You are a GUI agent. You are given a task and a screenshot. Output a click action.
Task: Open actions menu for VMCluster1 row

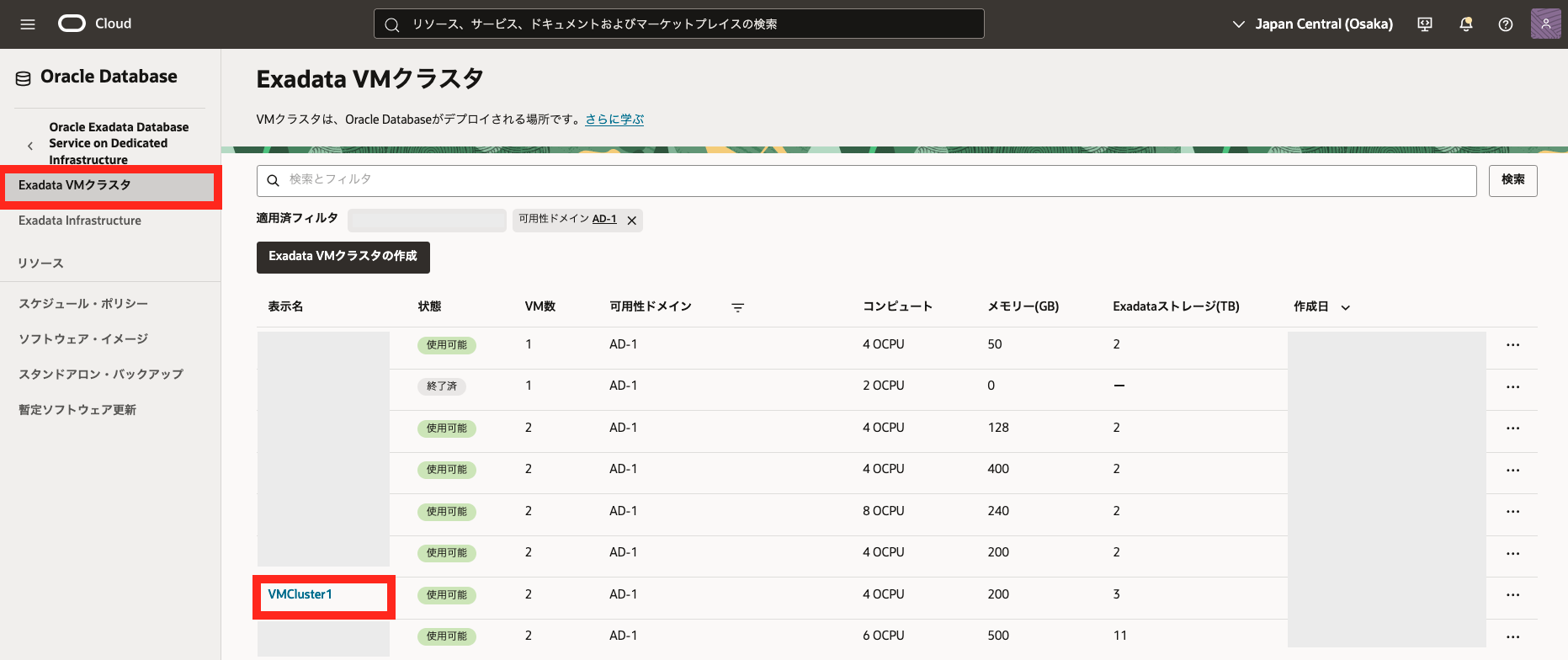click(x=1512, y=595)
